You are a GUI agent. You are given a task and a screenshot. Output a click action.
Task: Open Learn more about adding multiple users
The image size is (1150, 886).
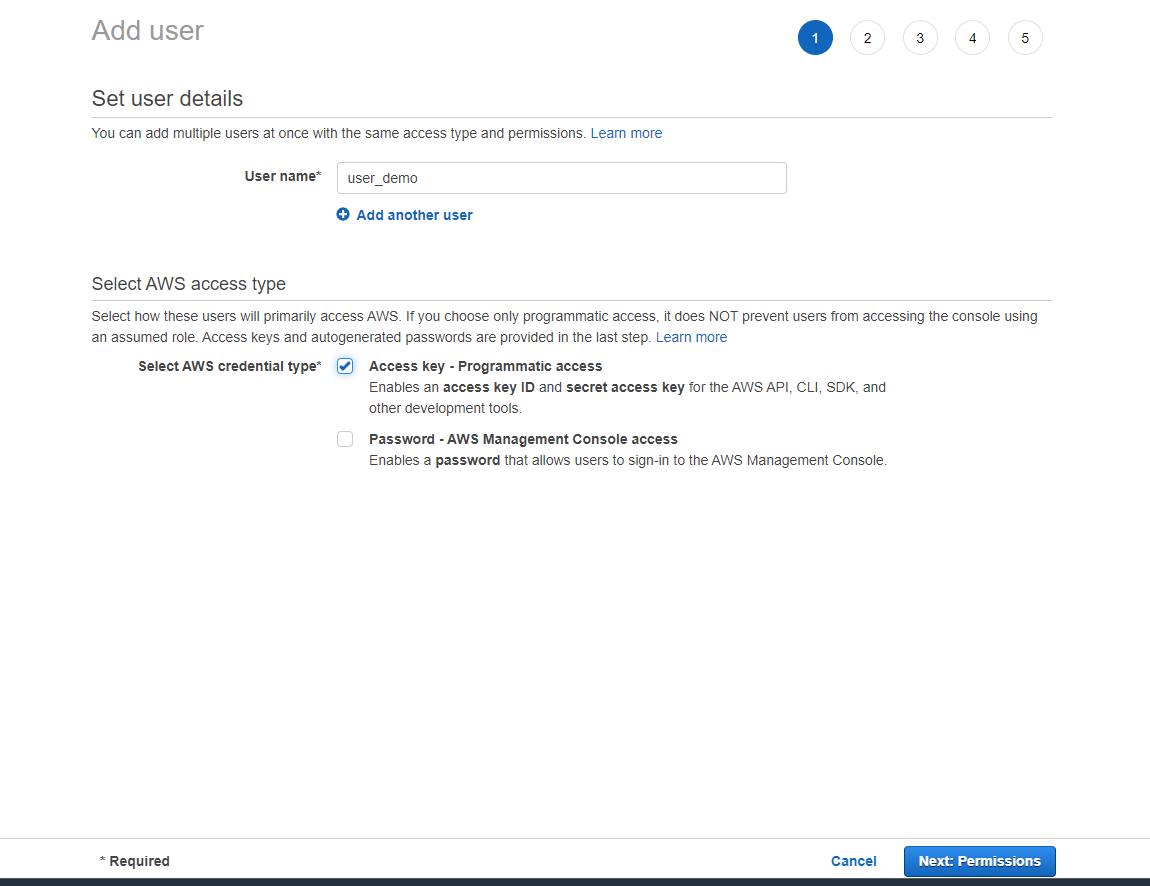click(x=626, y=132)
